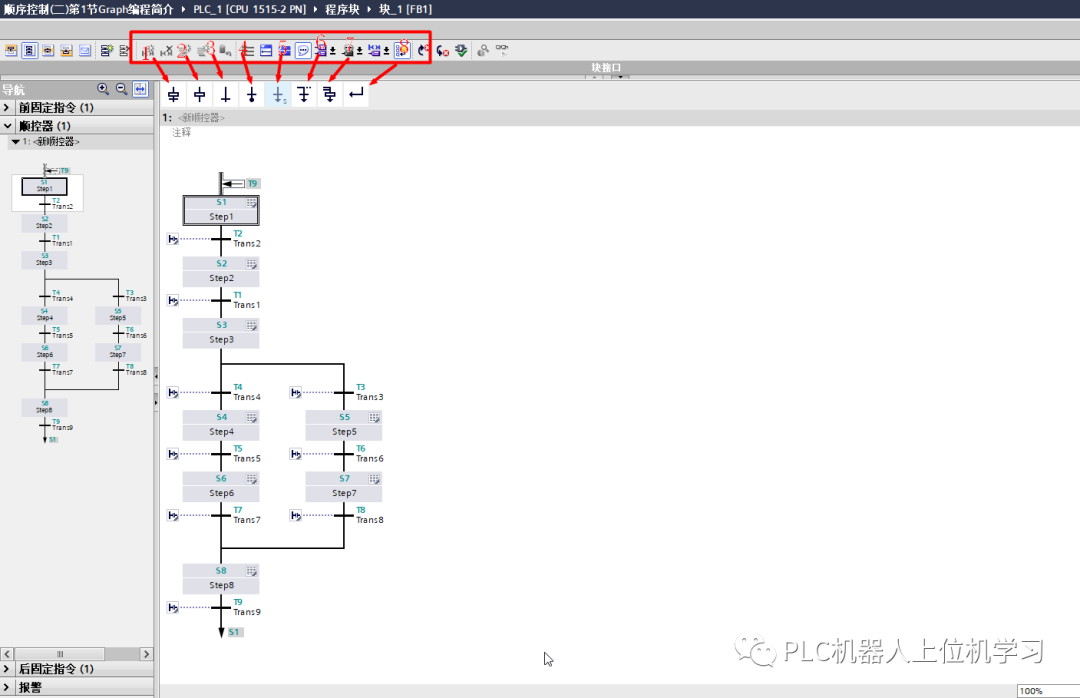Toggle the fit-to-width button in the navigation panel

coord(139,89)
